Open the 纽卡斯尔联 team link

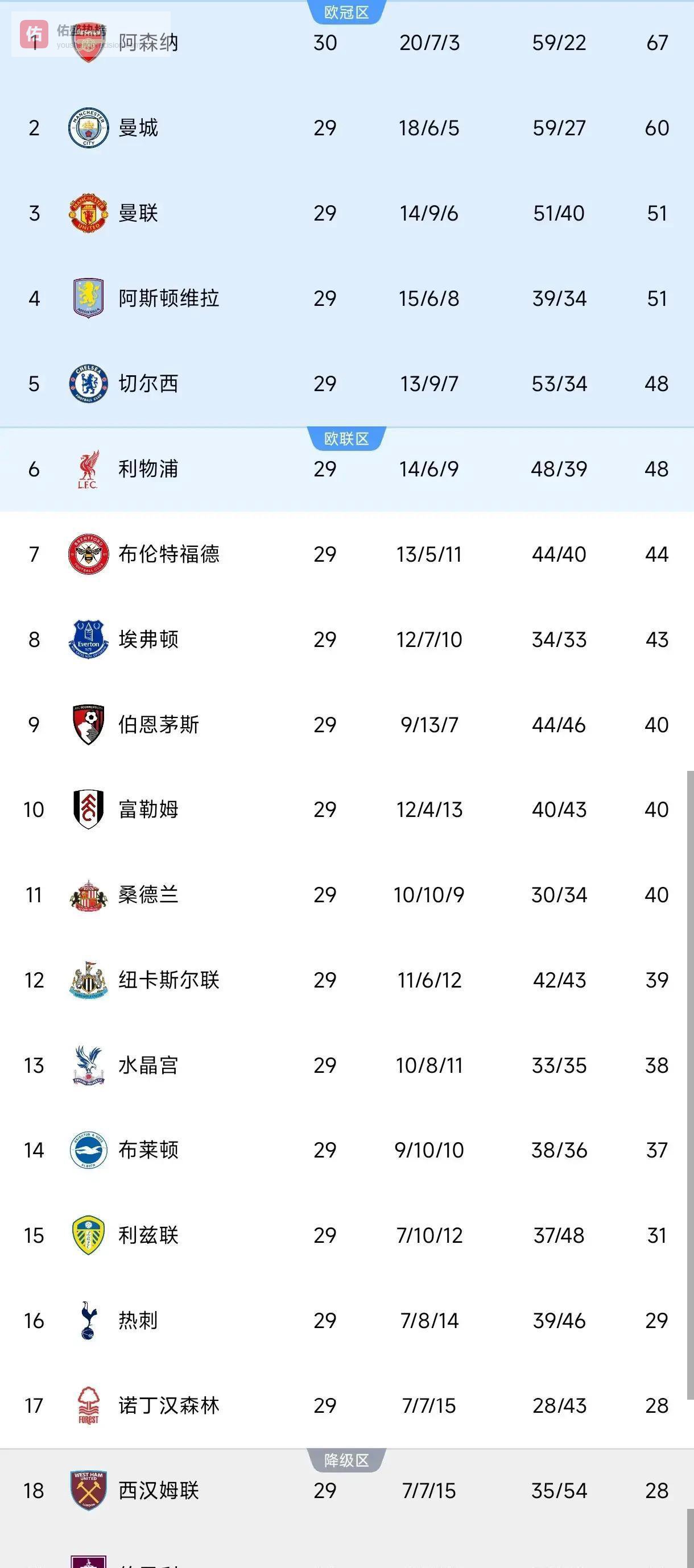point(169,980)
